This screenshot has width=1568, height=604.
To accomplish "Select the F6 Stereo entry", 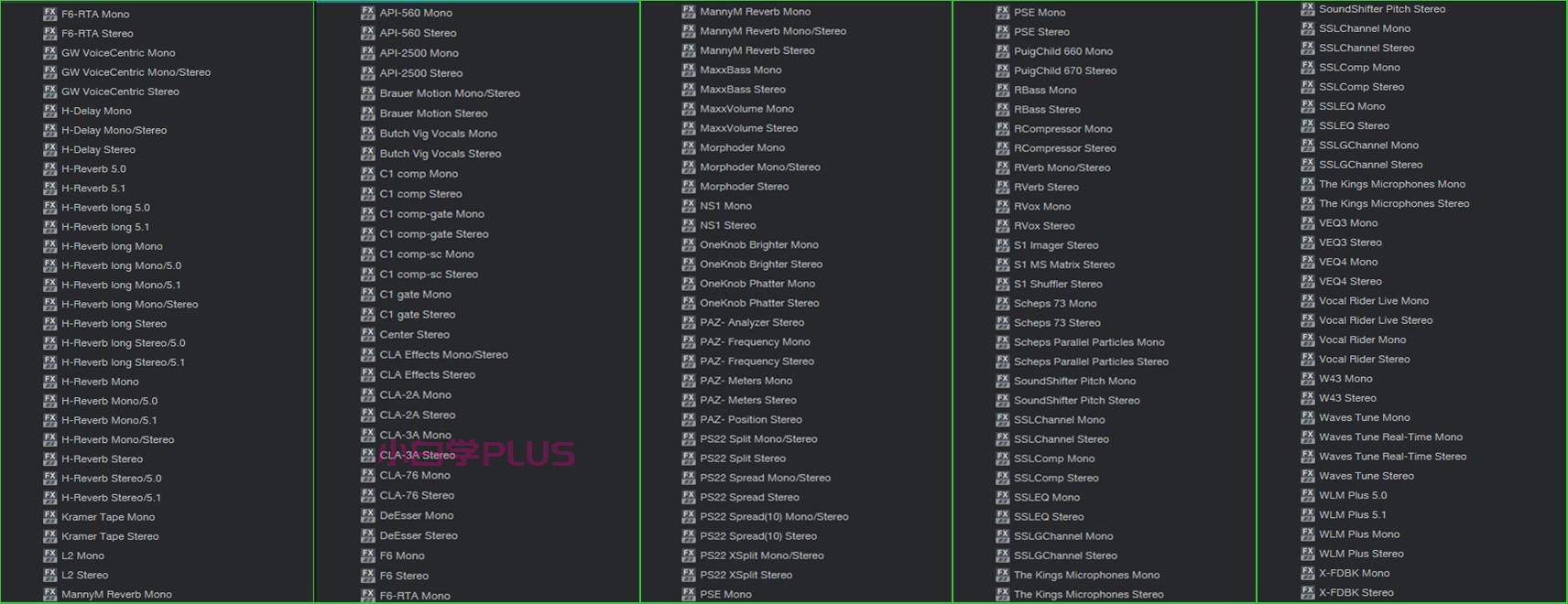I will (404, 576).
